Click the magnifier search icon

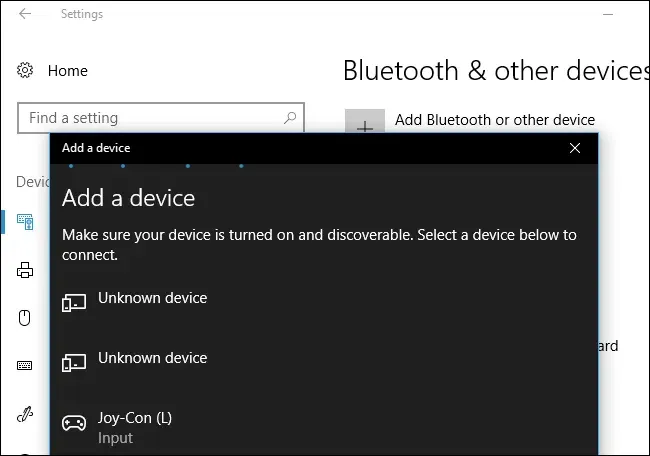[290, 118]
